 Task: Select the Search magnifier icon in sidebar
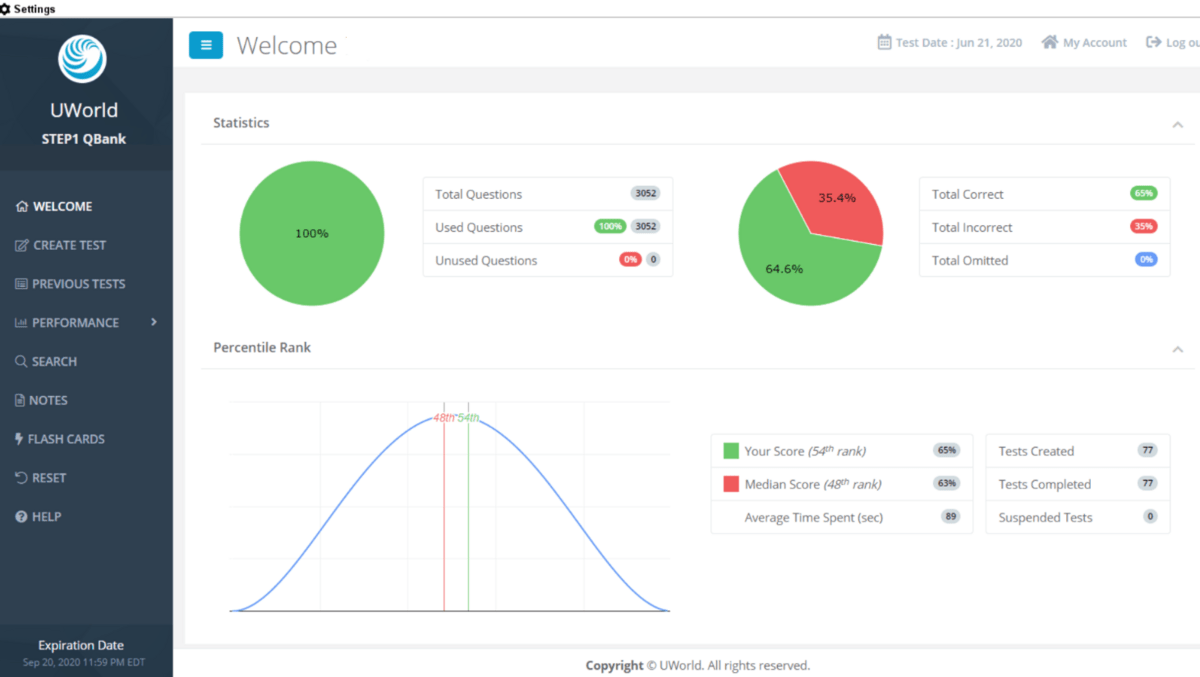(x=21, y=361)
